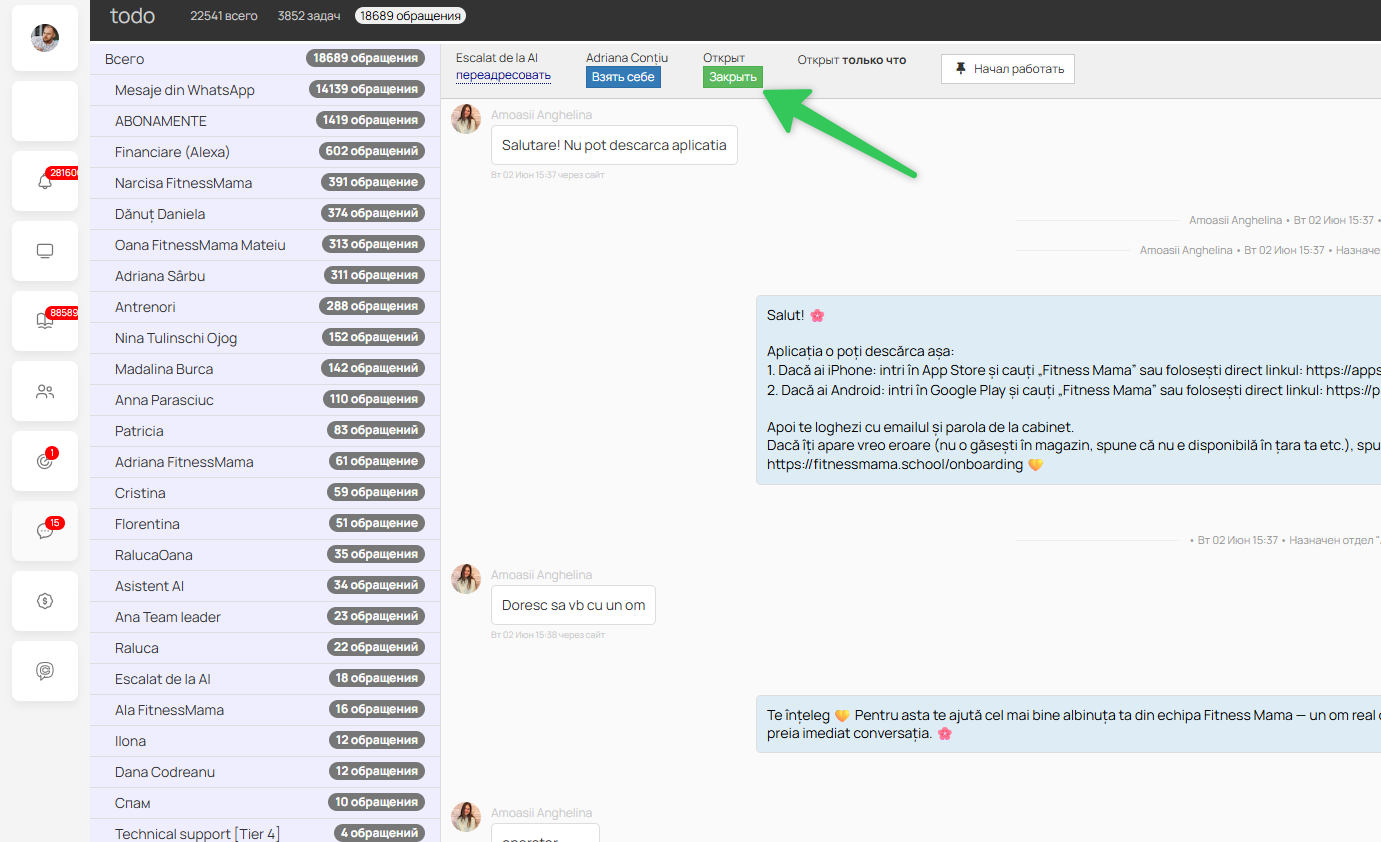Image resolution: width=1381 pixels, height=842 pixels.
Task: Select 'ABONAMENTE' row
Action: pos(265,121)
